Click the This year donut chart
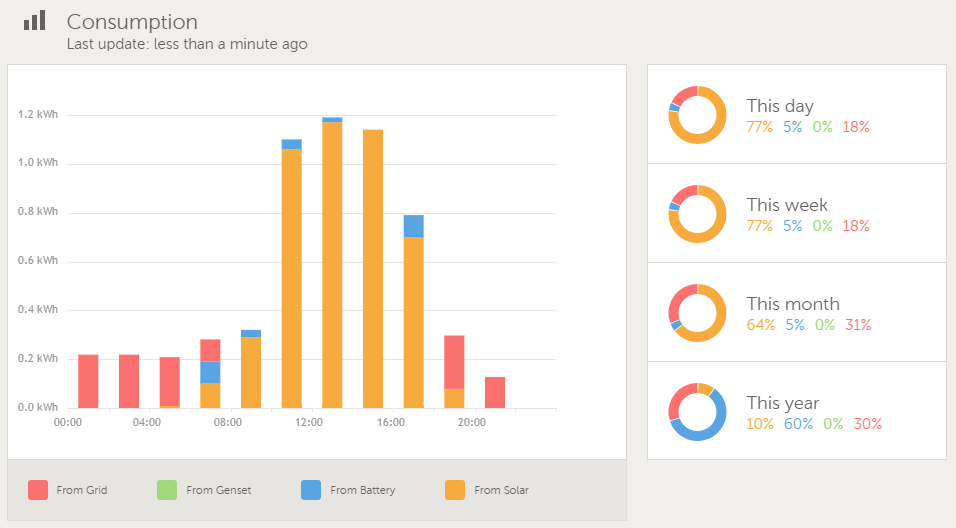 tap(697, 412)
